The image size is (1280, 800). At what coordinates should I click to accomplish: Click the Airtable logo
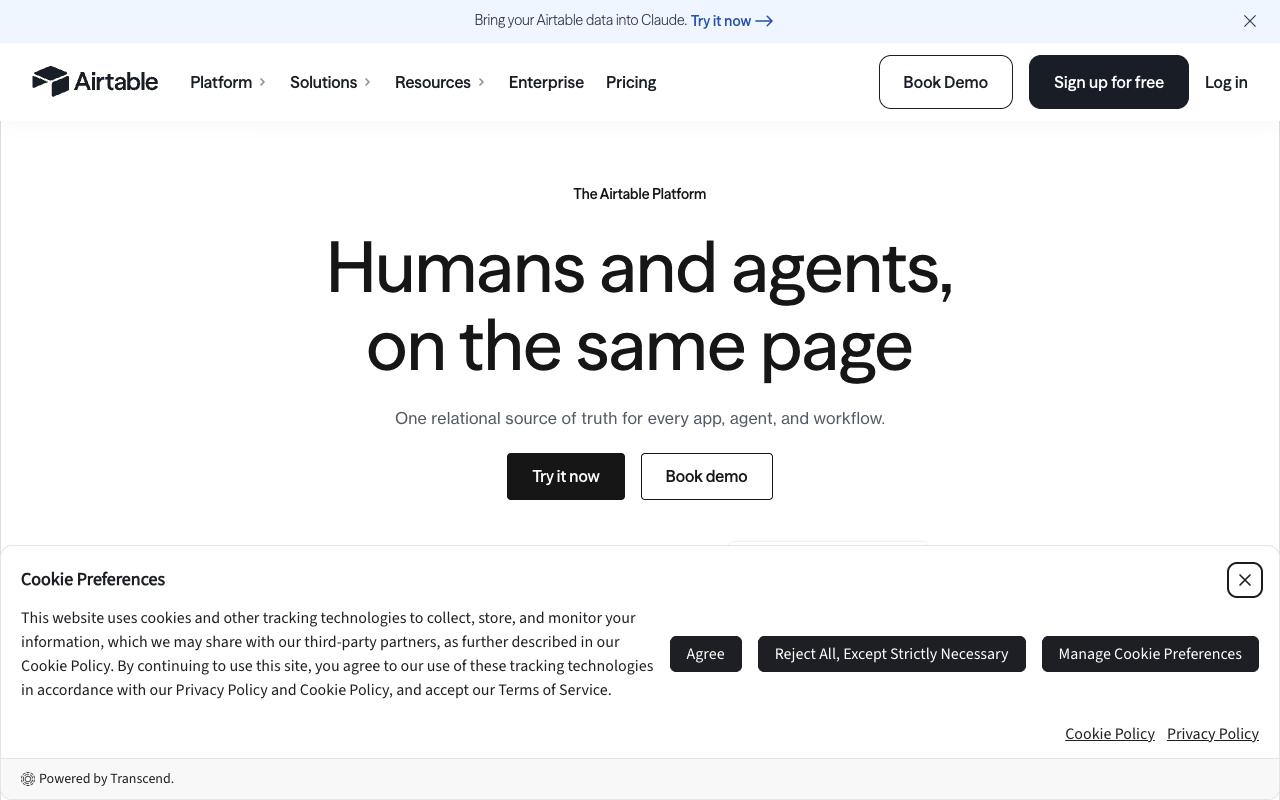(95, 82)
